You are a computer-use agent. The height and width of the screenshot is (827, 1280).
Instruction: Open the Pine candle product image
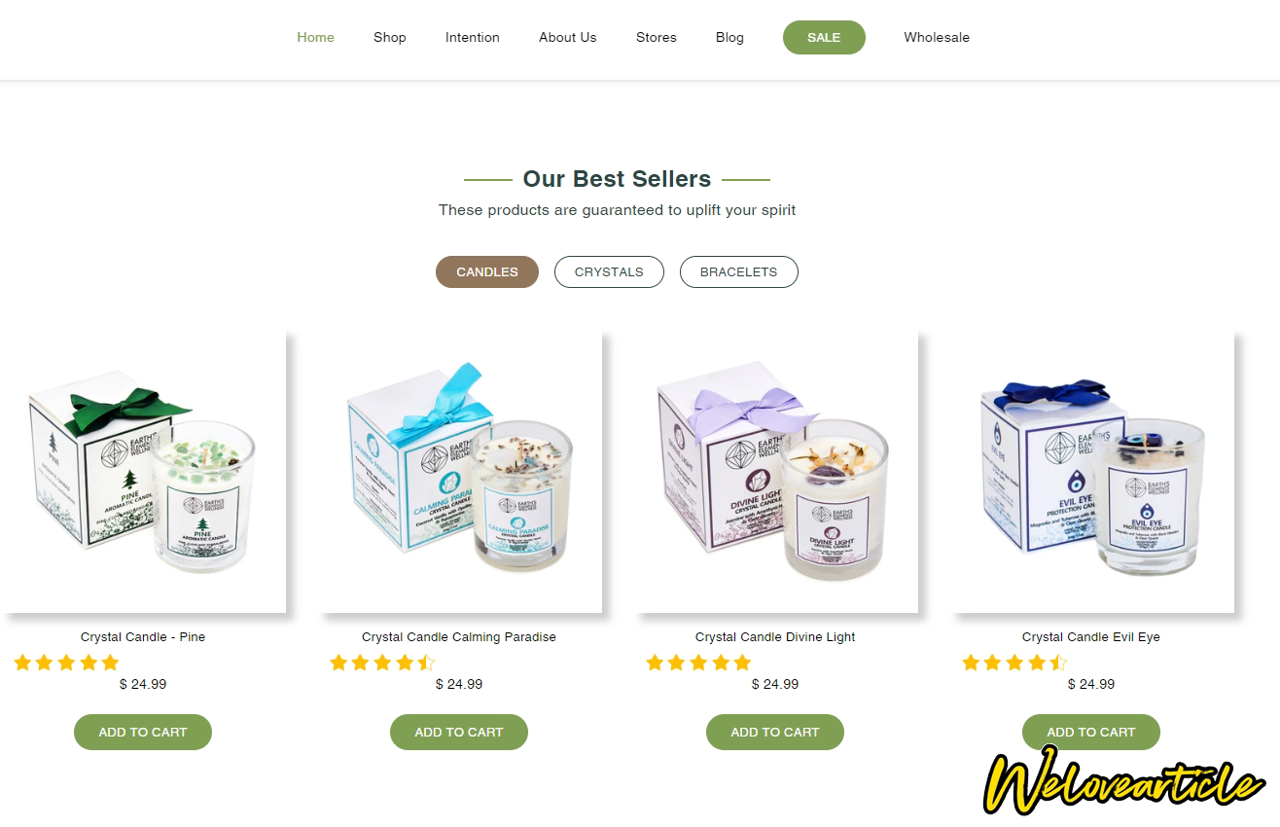click(143, 472)
